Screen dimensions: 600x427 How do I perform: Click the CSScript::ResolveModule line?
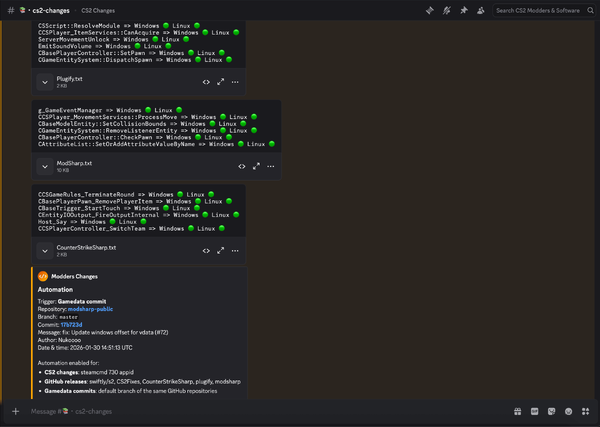tap(119, 26)
